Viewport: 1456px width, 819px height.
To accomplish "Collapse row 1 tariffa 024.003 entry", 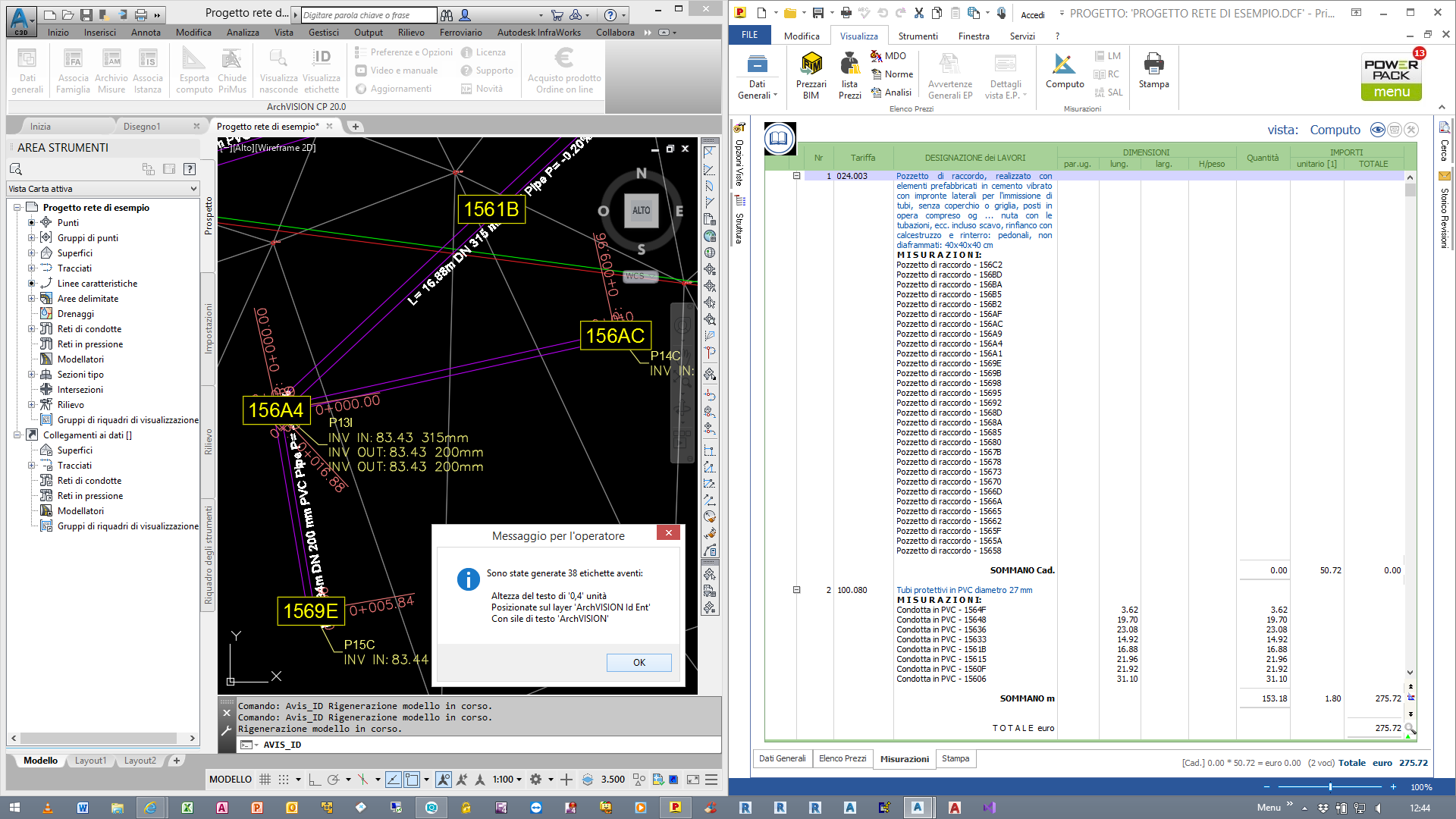I will click(796, 176).
